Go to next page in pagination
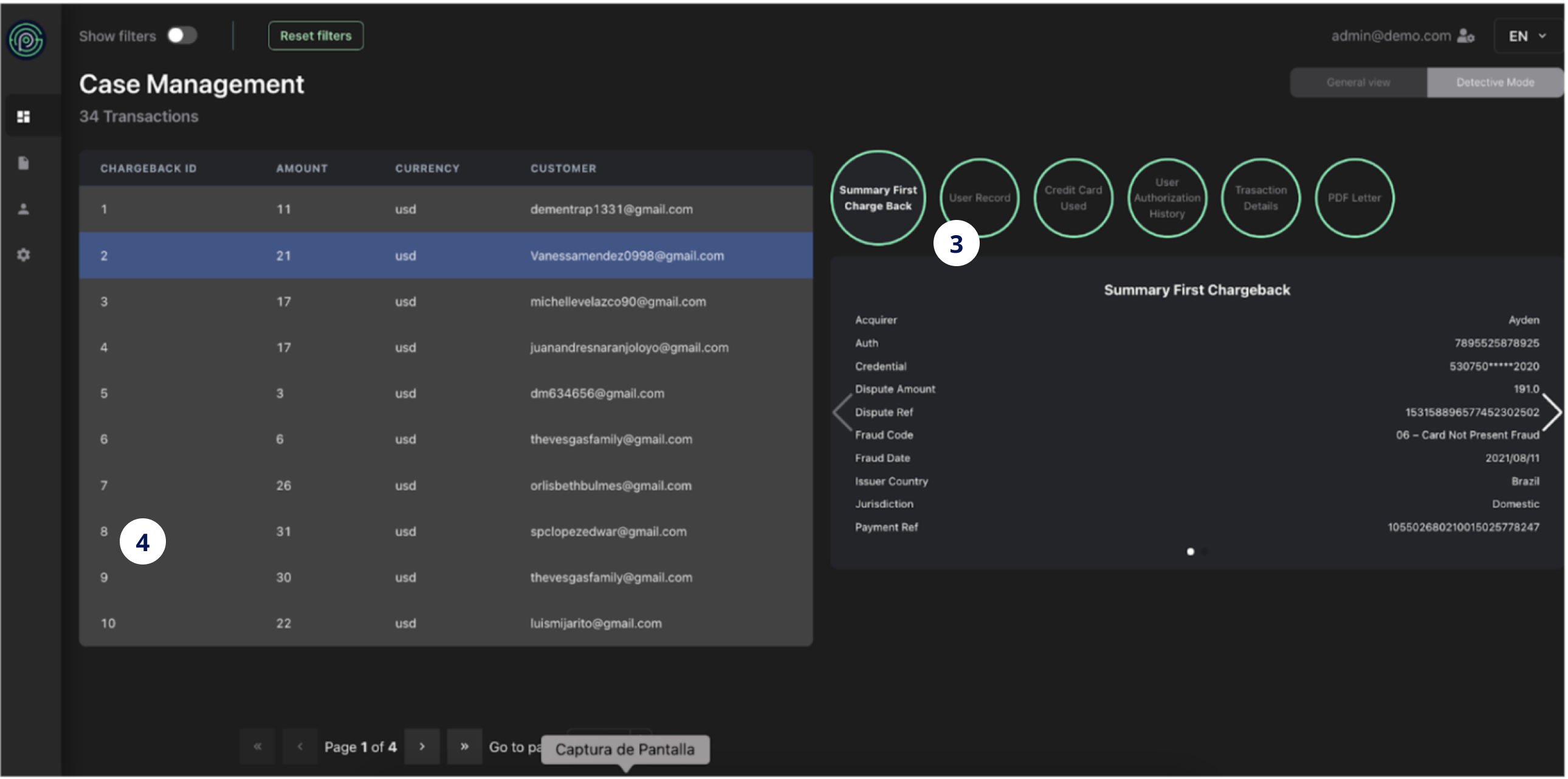This screenshot has height=779, width=1568. coord(422,746)
